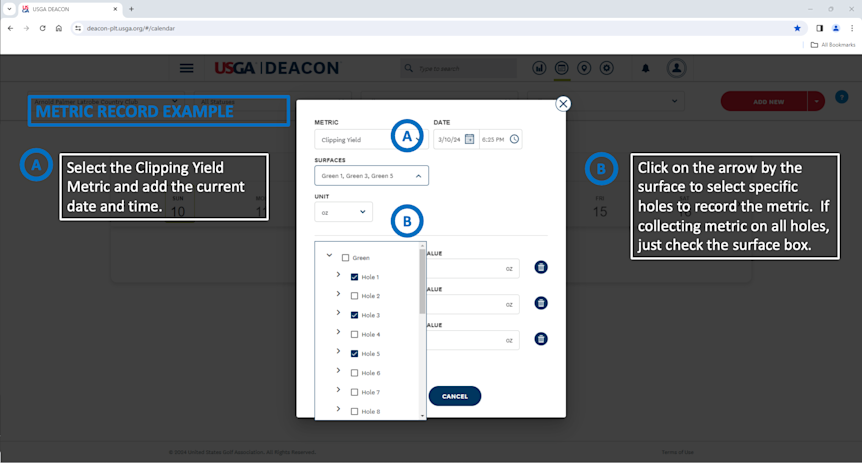View site information icon in address bar
This screenshot has width=862, height=463.
tap(78, 28)
